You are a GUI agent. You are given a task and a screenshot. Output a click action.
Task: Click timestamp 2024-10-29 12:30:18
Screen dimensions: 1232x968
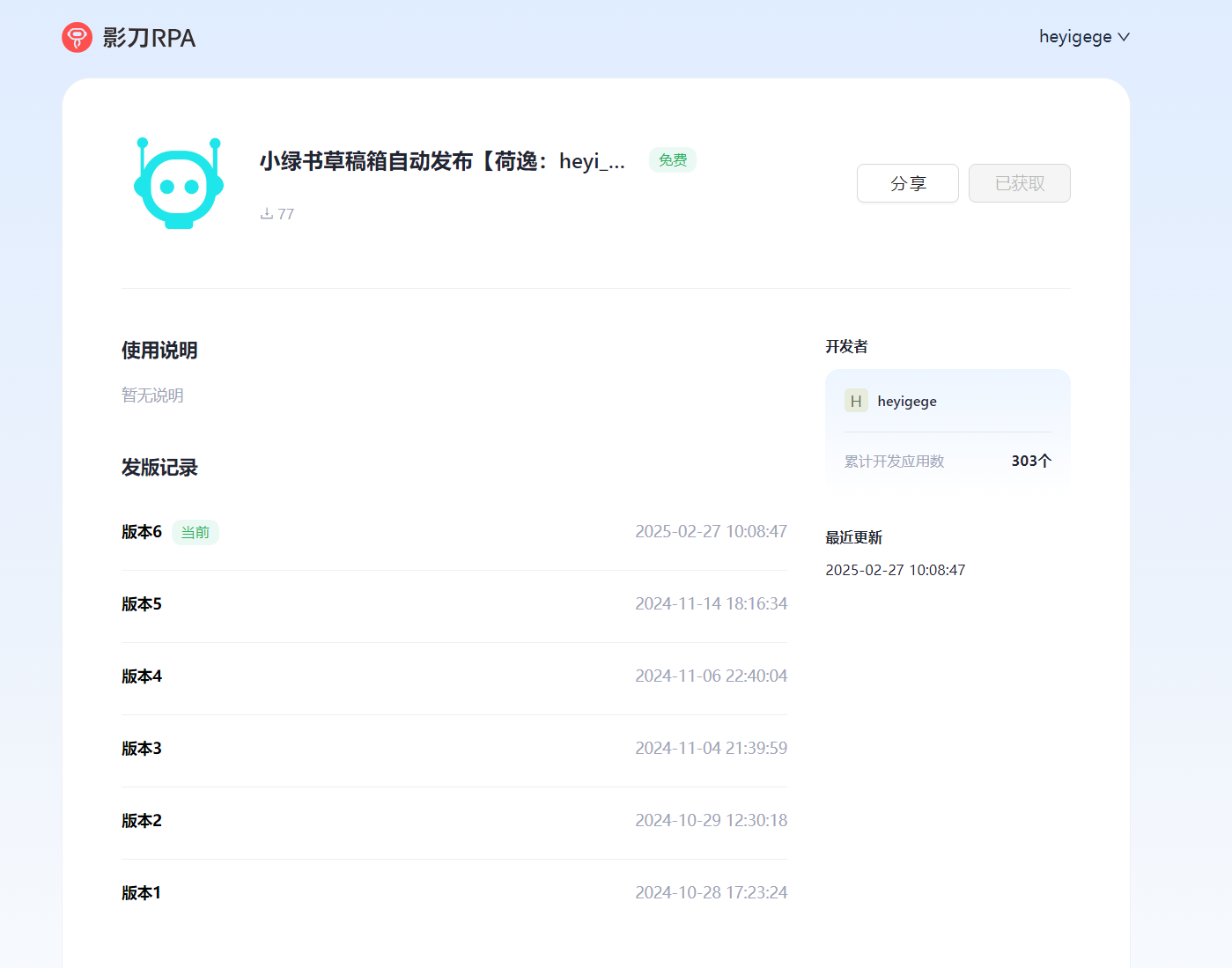(712, 821)
